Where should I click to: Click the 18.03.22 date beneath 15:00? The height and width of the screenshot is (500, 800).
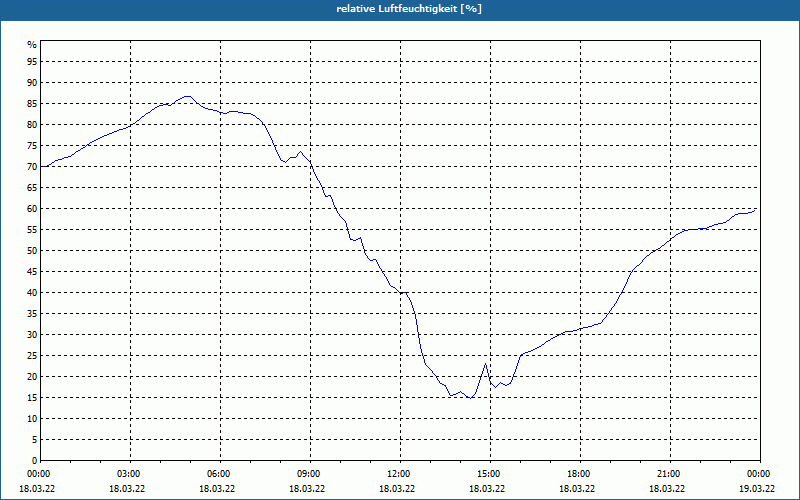[x=487, y=489]
